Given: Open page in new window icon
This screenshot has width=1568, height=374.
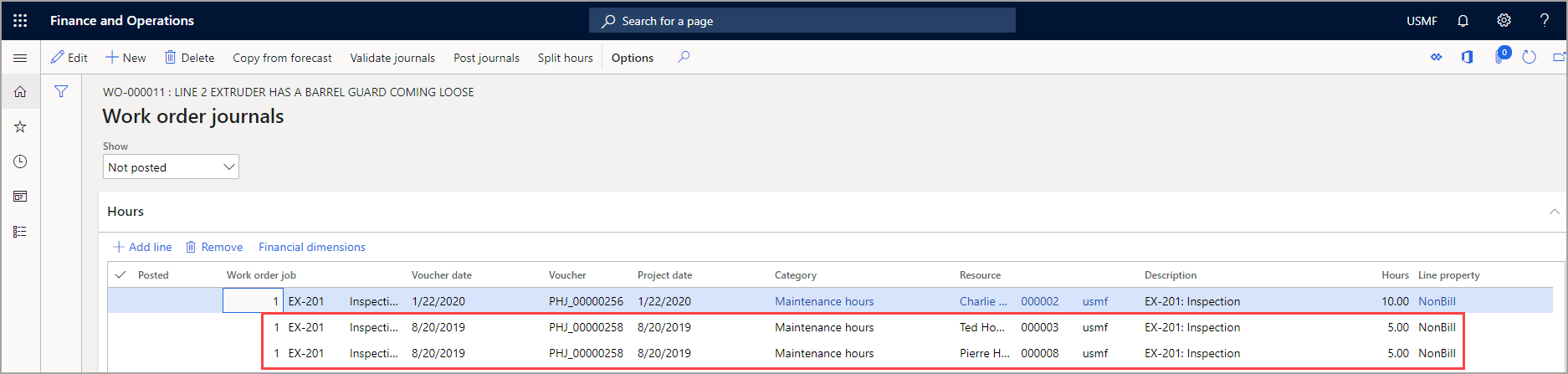Looking at the screenshot, I should (1559, 57).
